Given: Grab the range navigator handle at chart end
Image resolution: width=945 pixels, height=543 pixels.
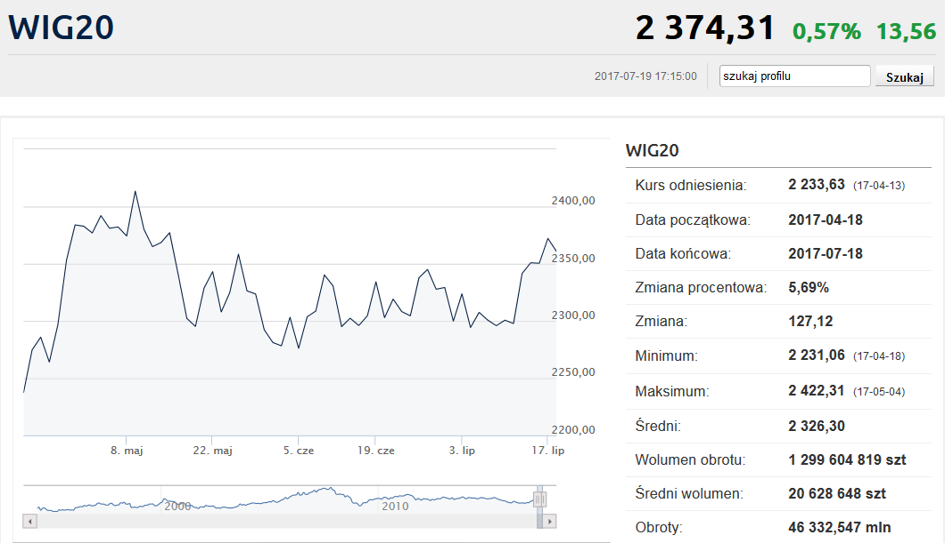Looking at the screenshot, I should coord(539,499).
